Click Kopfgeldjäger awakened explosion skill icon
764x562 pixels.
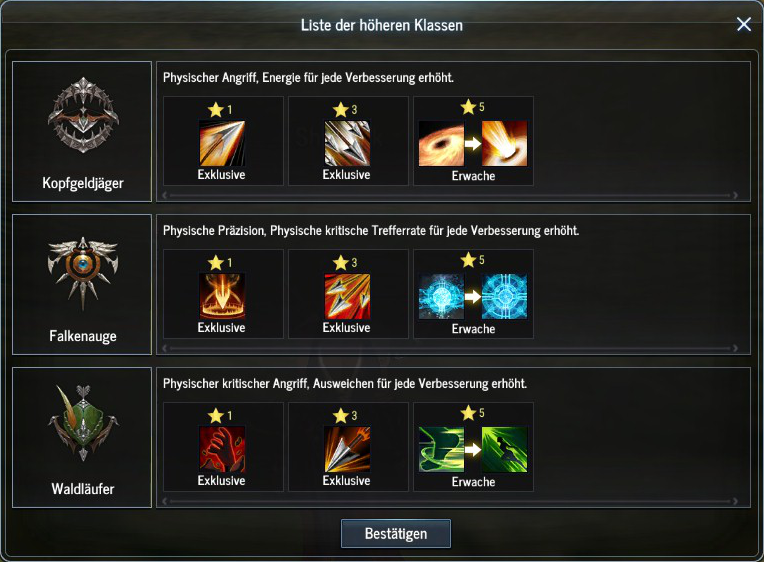coord(504,144)
